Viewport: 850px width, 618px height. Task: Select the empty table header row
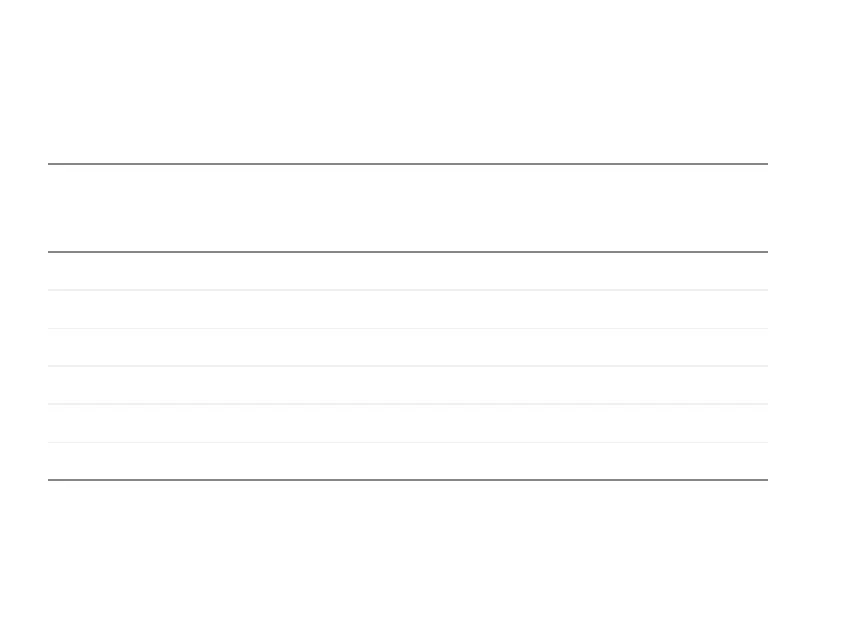coord(408,208)
